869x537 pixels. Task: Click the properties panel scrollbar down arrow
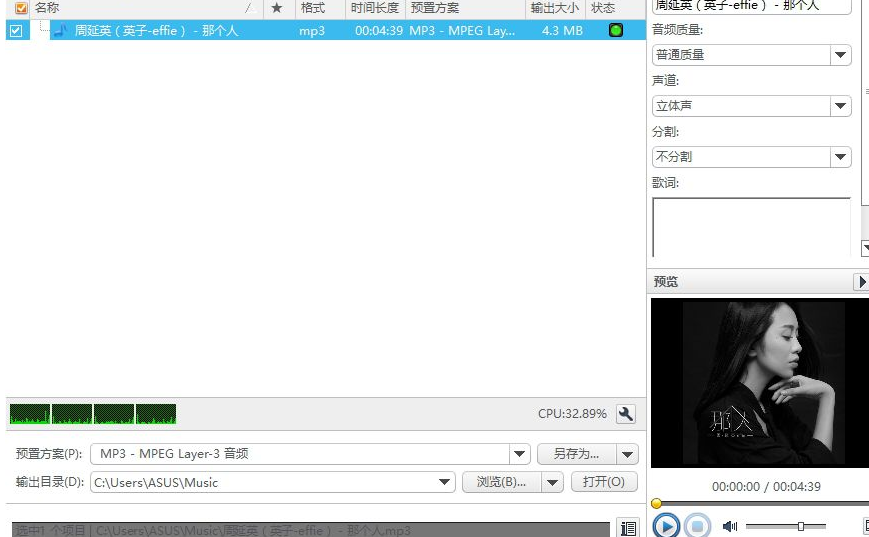coord(865,248)
